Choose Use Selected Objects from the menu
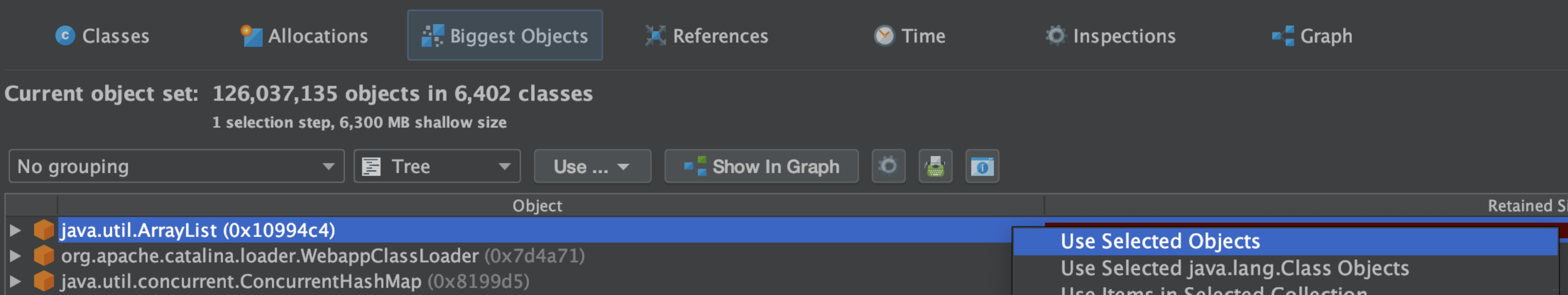 tap(1160, 241)
